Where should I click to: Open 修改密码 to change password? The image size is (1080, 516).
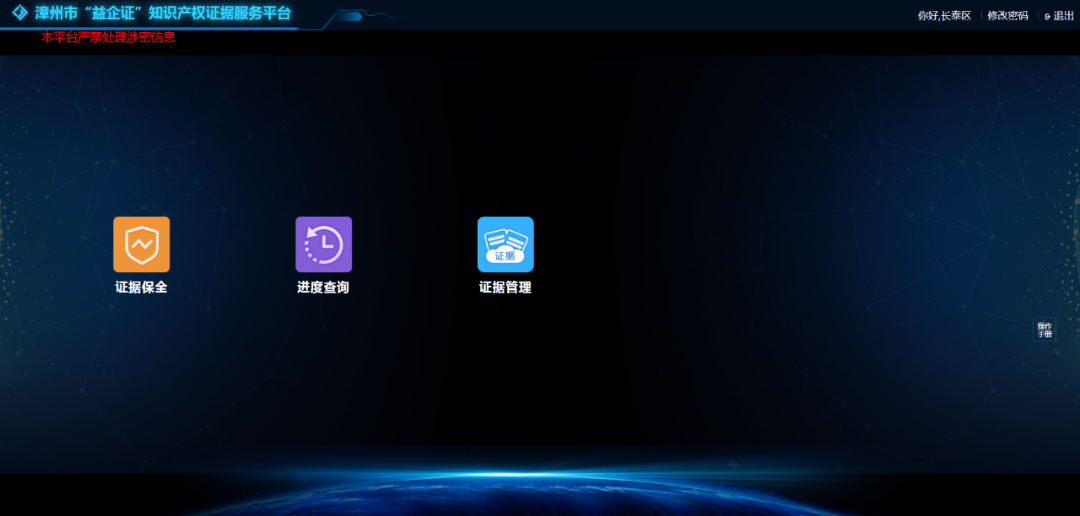click(x=1007, y=16)
